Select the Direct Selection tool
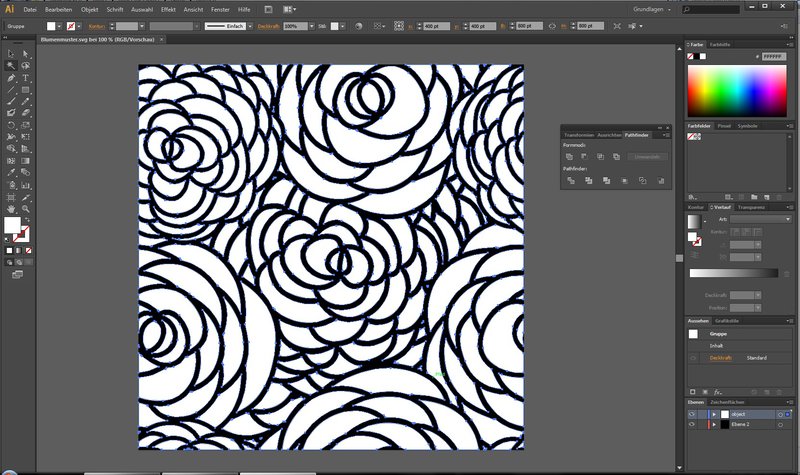This screenshot has height=475, width=800. [x=26, y=54]
